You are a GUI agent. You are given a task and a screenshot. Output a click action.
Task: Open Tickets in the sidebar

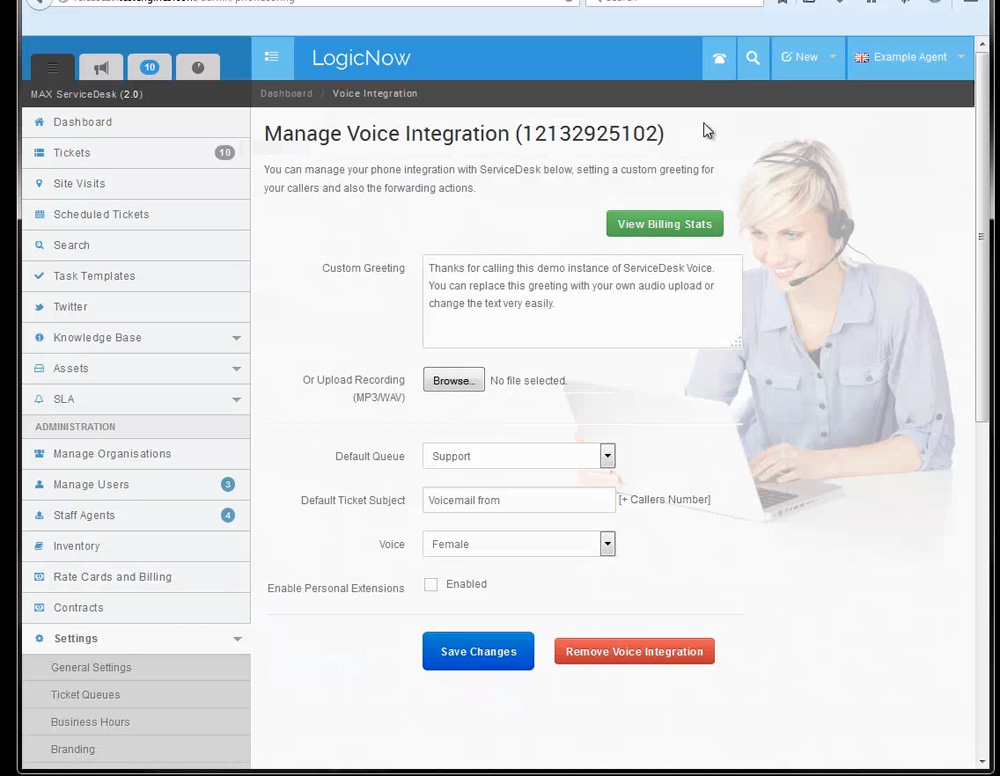(136, 153)
